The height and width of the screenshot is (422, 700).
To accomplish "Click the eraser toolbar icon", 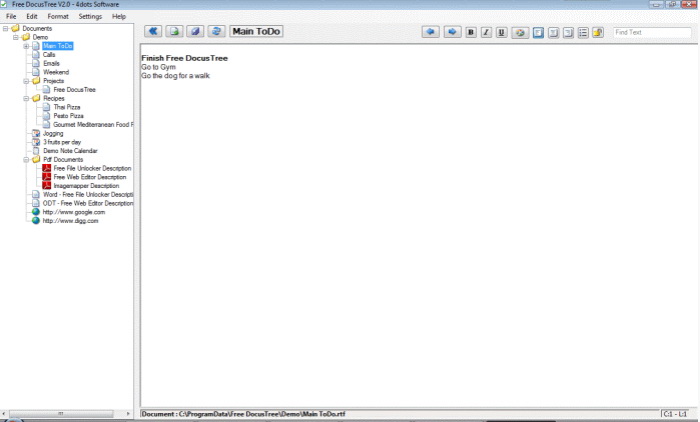I will (195, 31).
